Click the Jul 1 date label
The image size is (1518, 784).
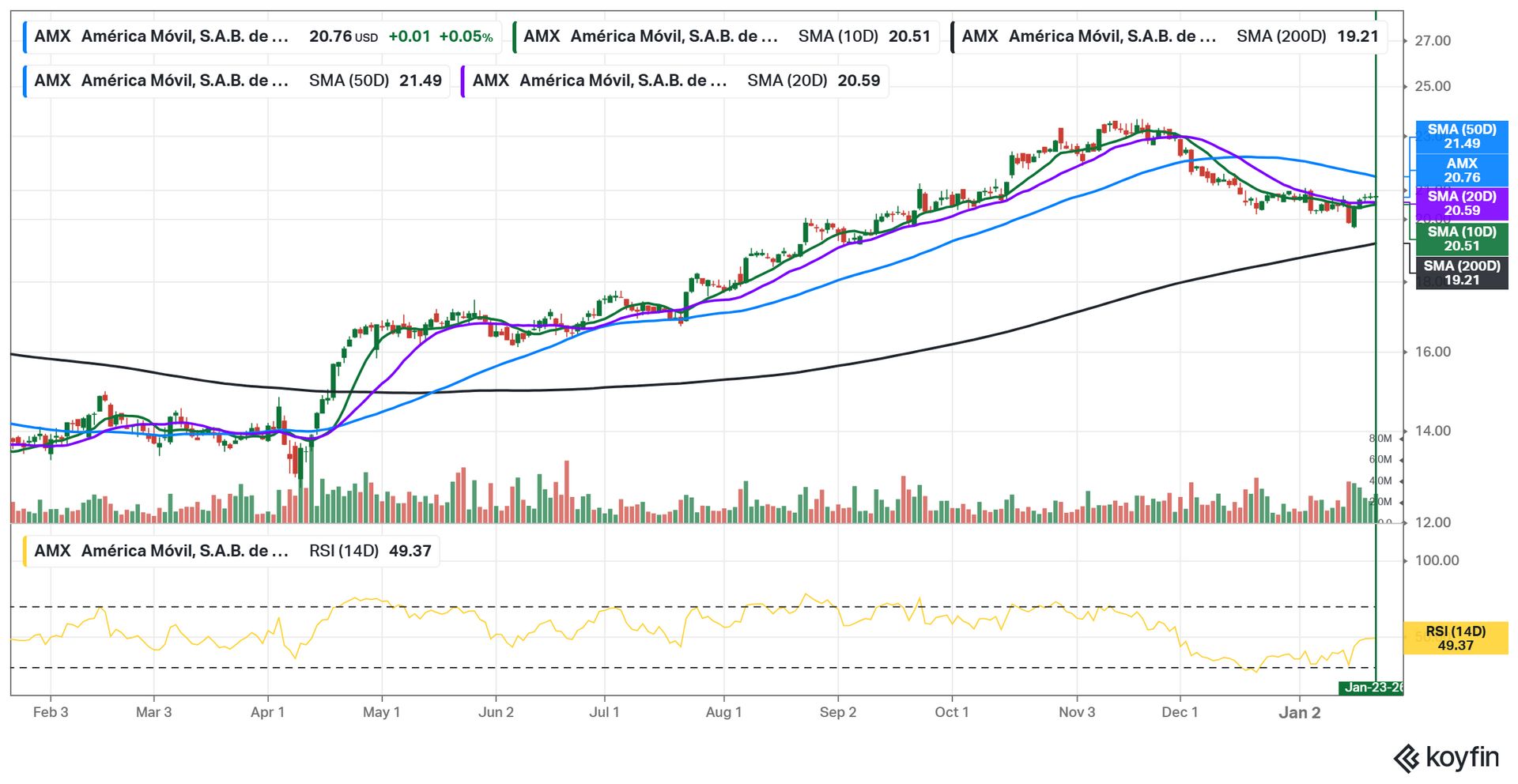604,713
